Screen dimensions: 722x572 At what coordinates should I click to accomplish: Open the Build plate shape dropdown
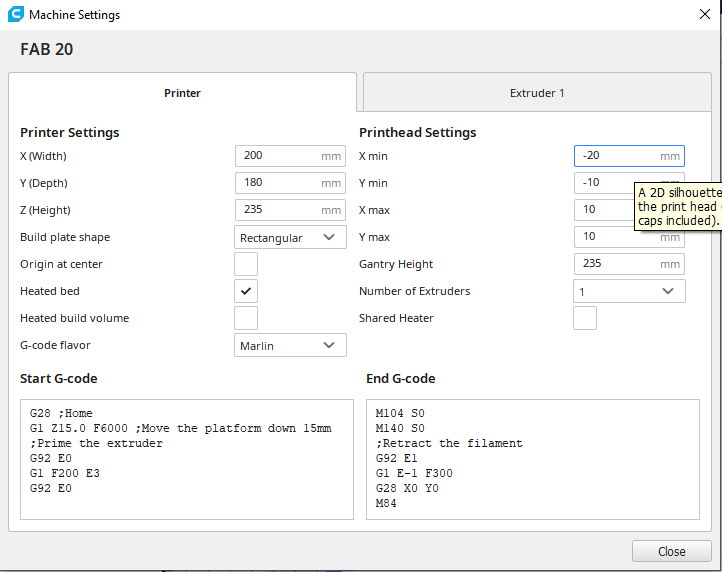tap(290, 237)
